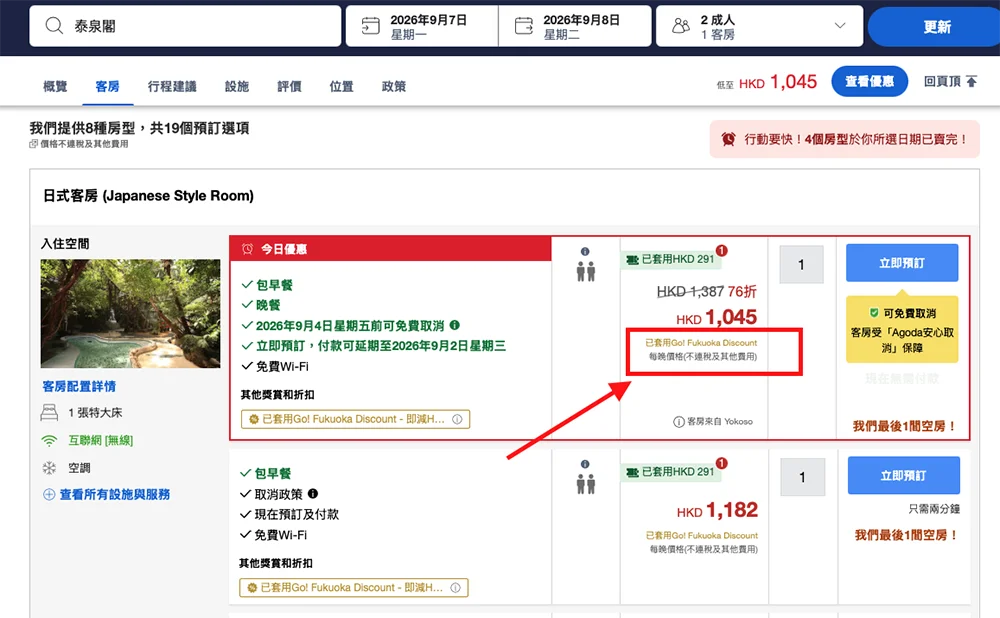This screenshot has height=618, width=1000.
Task: Switch to the 概覽 tab
Action: point(55,86)
